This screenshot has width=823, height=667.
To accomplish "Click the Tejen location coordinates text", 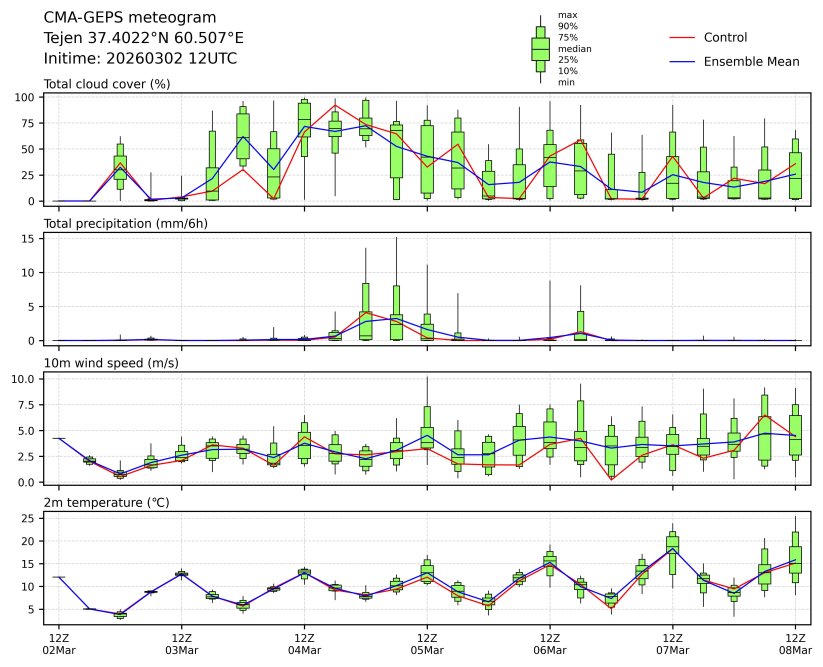I will (x=143, y=38).
